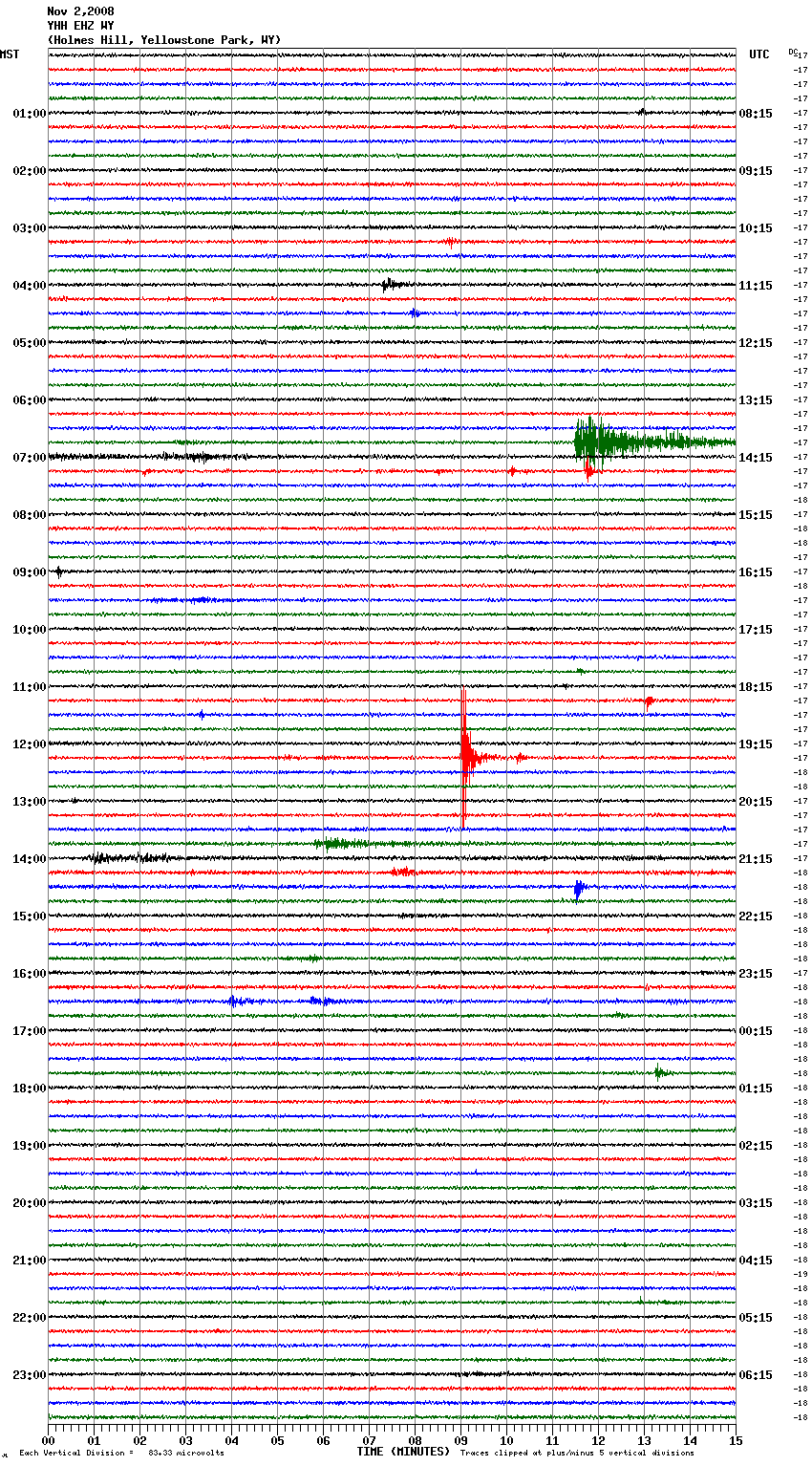Select the '15:00' MST time label
The image size is (812, 1466).
30,916
